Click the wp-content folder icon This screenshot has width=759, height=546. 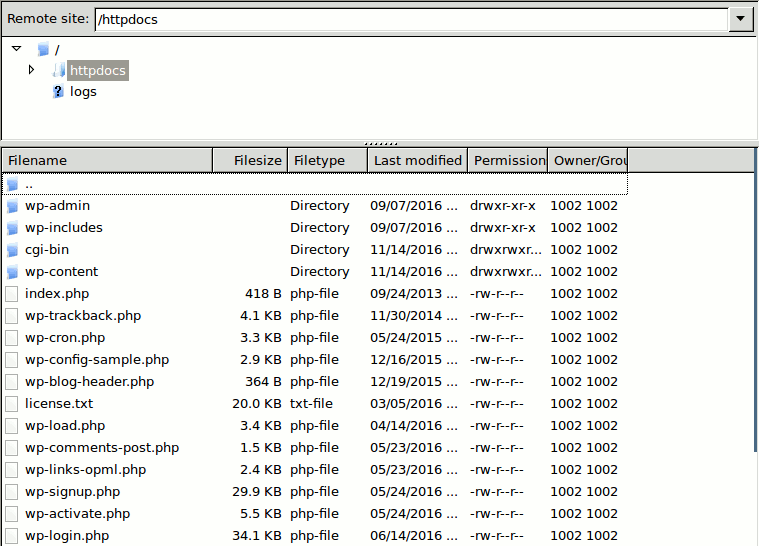12,272
